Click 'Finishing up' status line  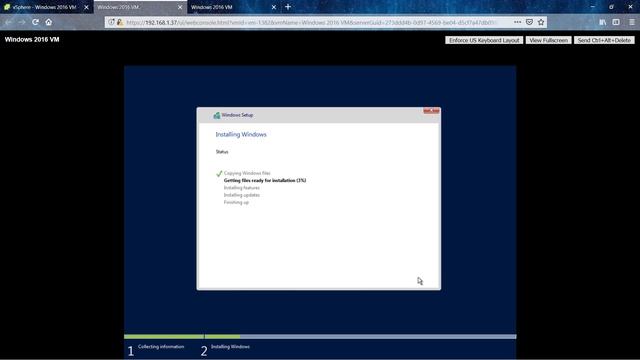pos(236,202)
